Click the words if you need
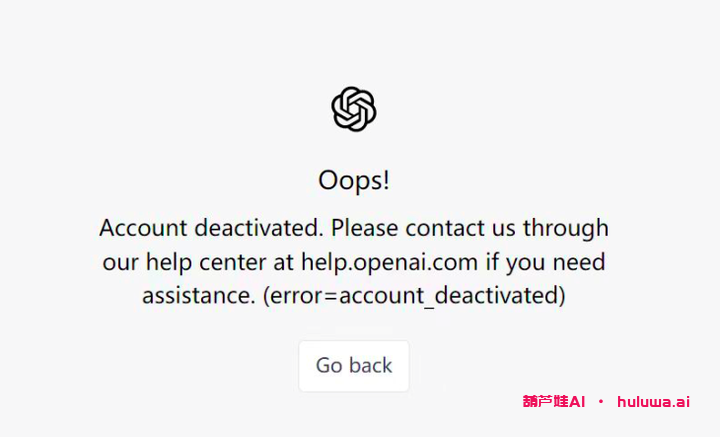Screen dimensions: 720x437 (x=546, y=263)
